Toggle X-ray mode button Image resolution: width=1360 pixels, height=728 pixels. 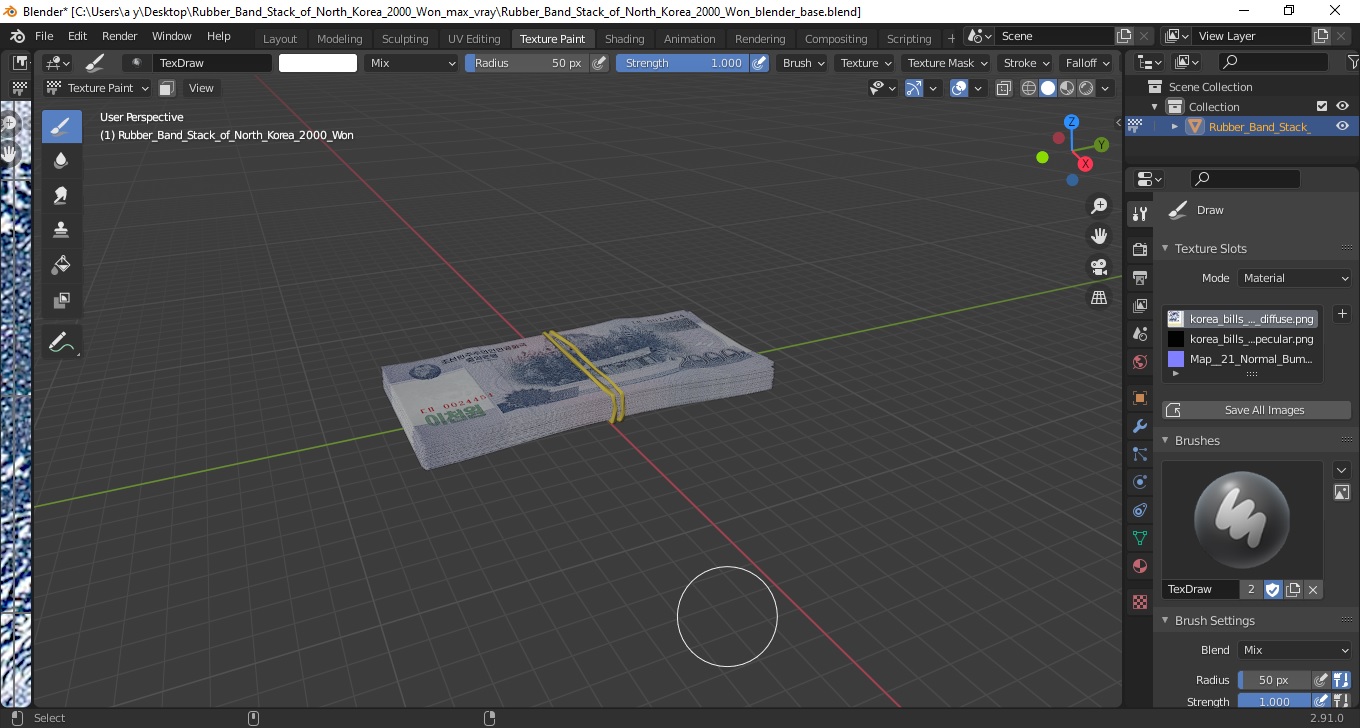(1005, 88)
